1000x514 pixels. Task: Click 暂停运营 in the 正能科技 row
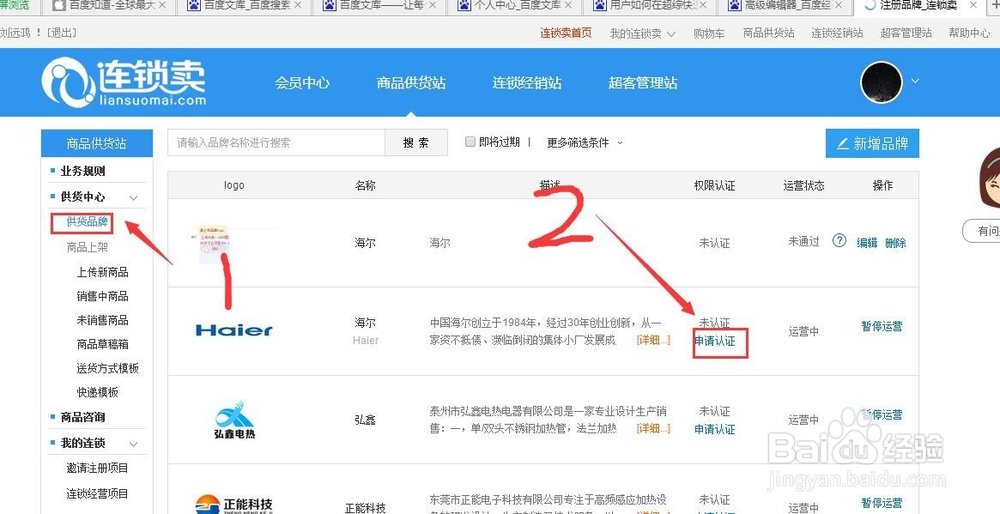(x=882, y=503)
